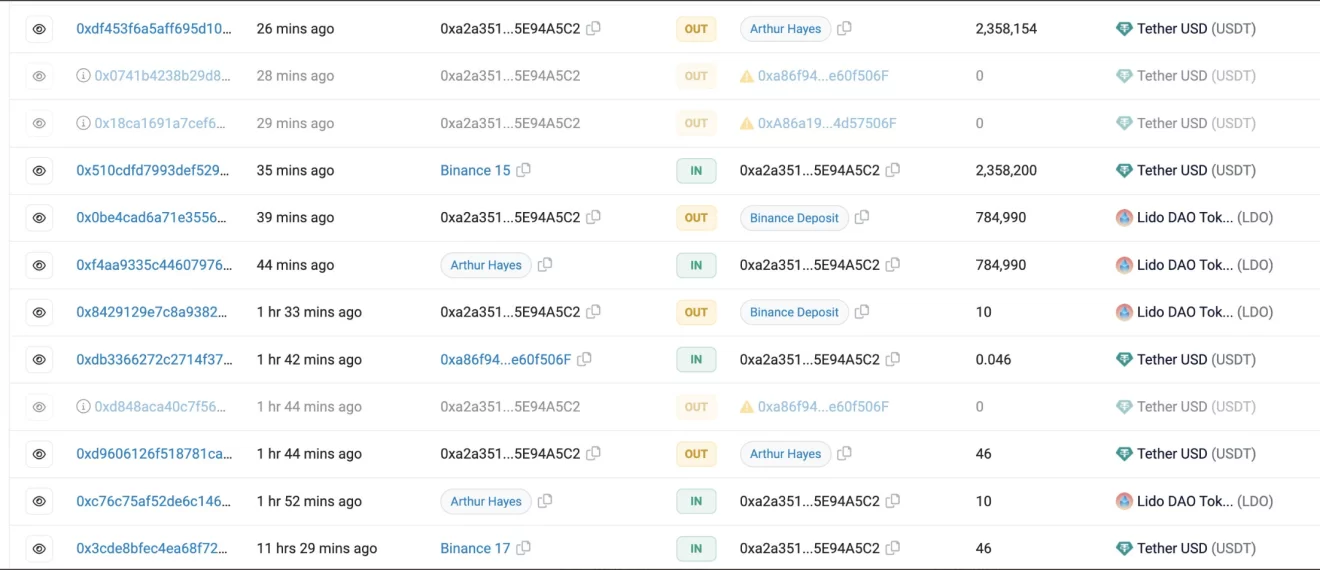This screenshot has width=1320, height=570.
Task: Open sender address 0xa86f94...e60f506F in the 0.046 row
Action: (x=505, y=359)
